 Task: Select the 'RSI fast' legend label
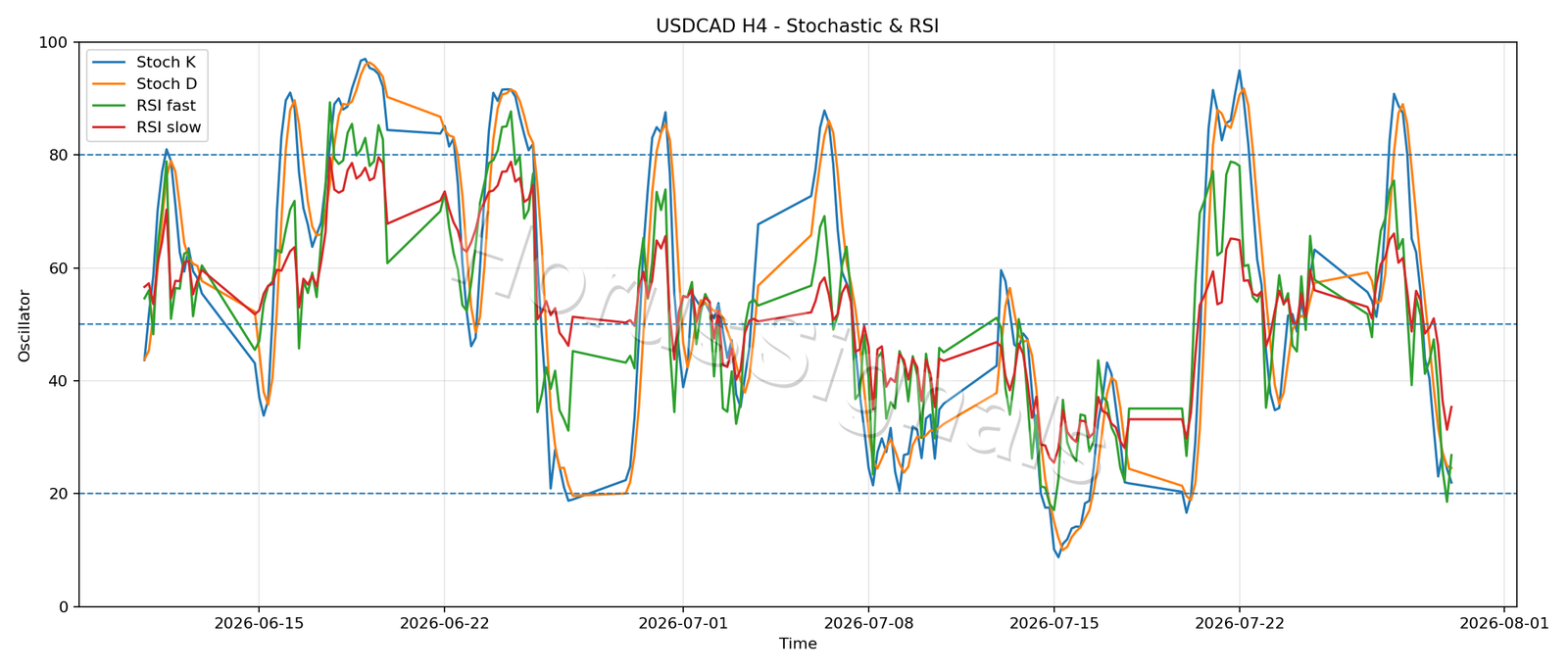pyautogui.click(x=166, y=106)
